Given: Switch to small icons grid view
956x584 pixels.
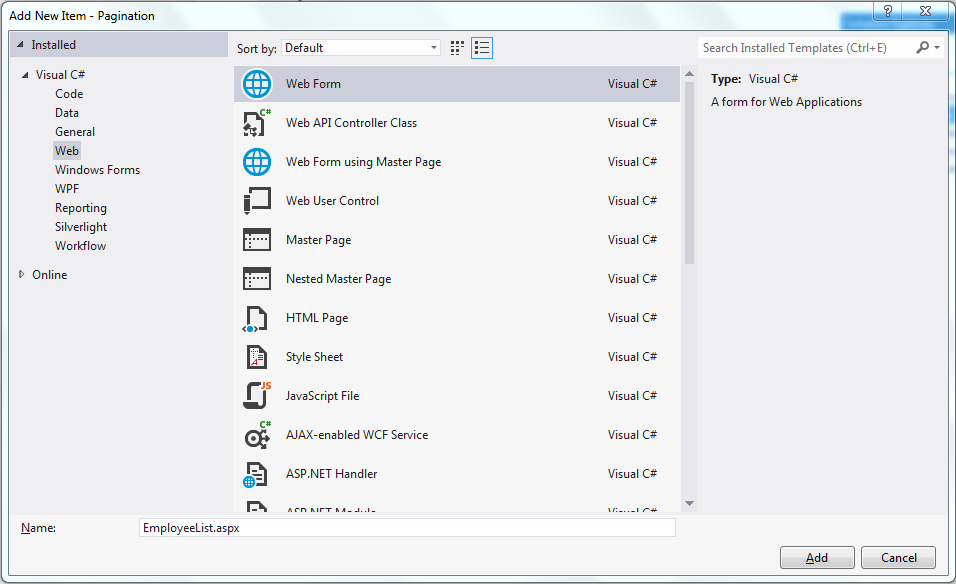Looking at the screenshot, I should (457, 48).
